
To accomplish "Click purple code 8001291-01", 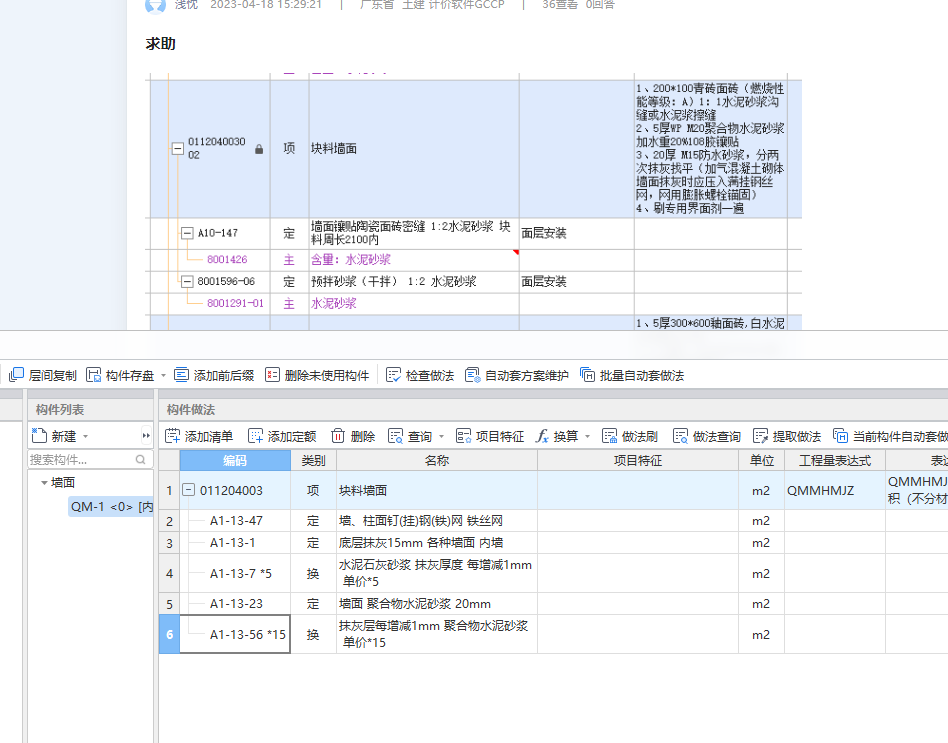I will 235,303.
